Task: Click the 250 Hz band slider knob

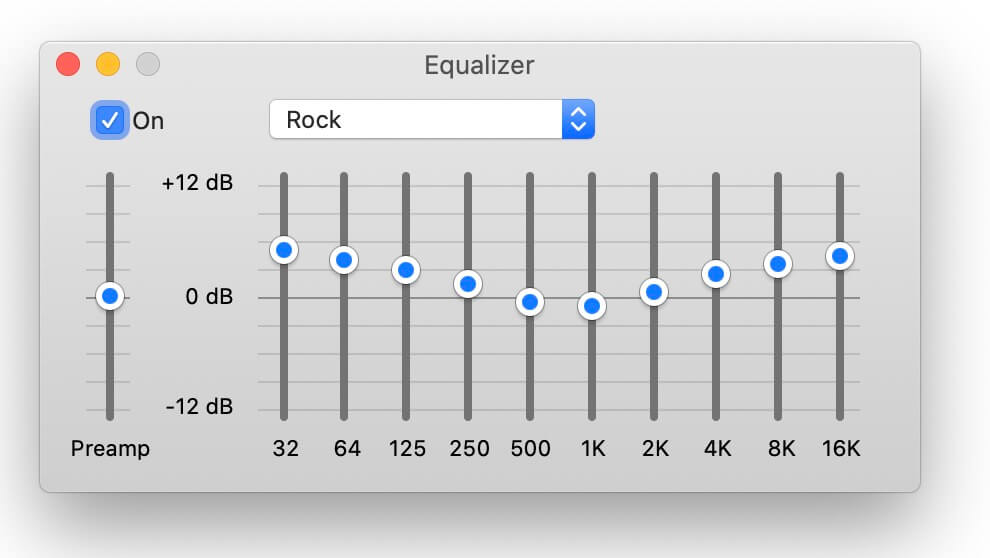Action: click(x=468, y=285)
